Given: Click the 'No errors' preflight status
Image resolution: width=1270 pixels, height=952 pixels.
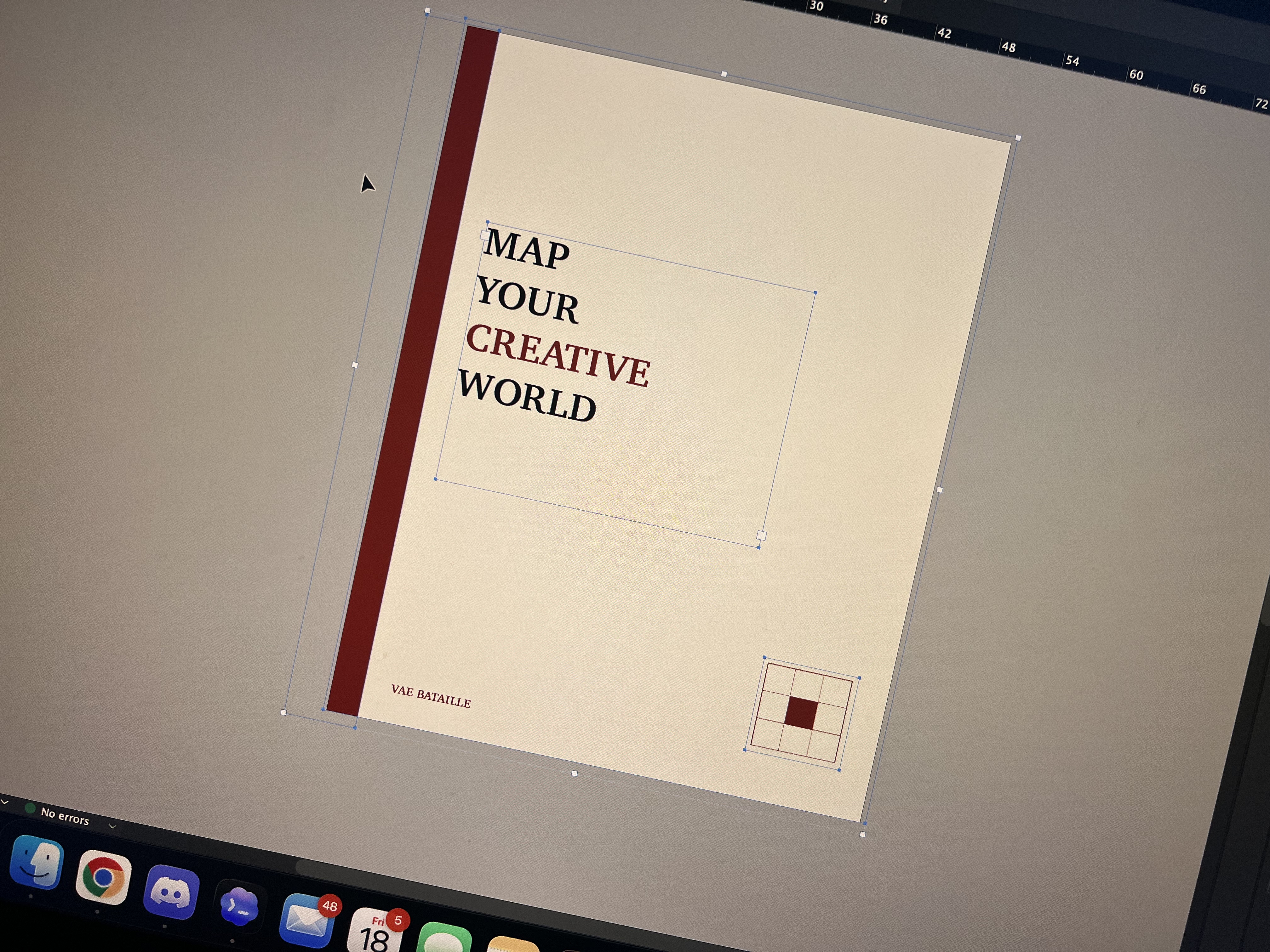Looking at the screenshot, I should pos(65,816).
